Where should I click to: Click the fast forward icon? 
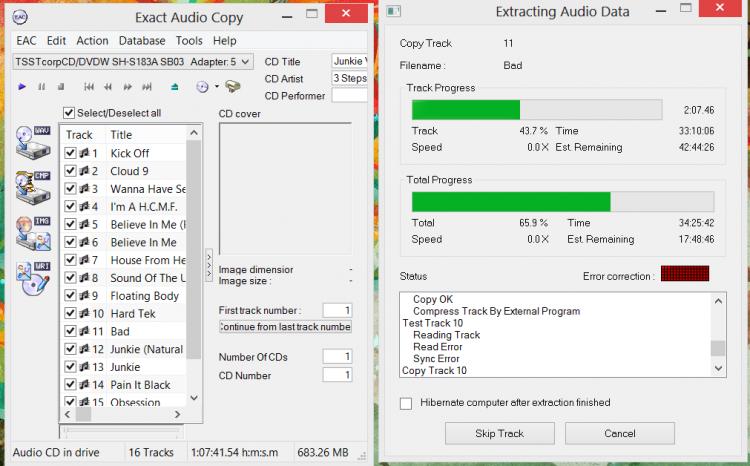tap(127, 87)
